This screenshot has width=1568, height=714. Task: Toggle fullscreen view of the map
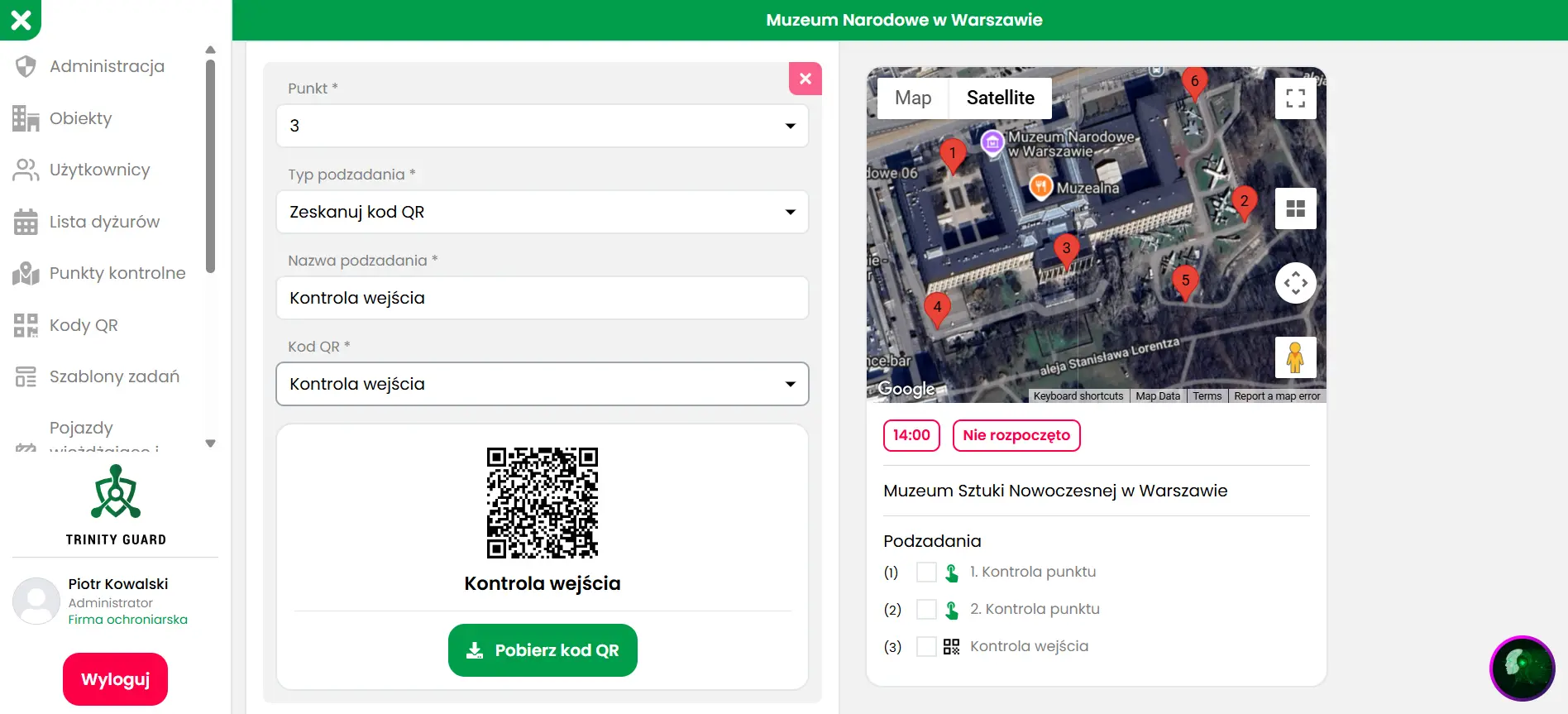pyautogui.click(x=1295, y=98)
